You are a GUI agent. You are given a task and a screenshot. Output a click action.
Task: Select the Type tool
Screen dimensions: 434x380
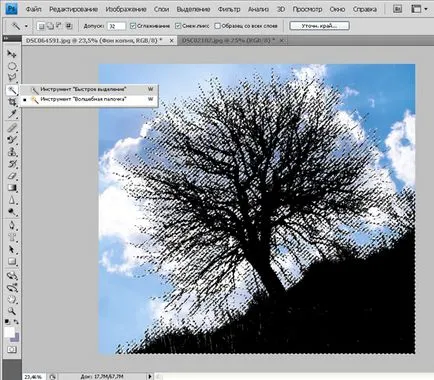pos(12,238)
